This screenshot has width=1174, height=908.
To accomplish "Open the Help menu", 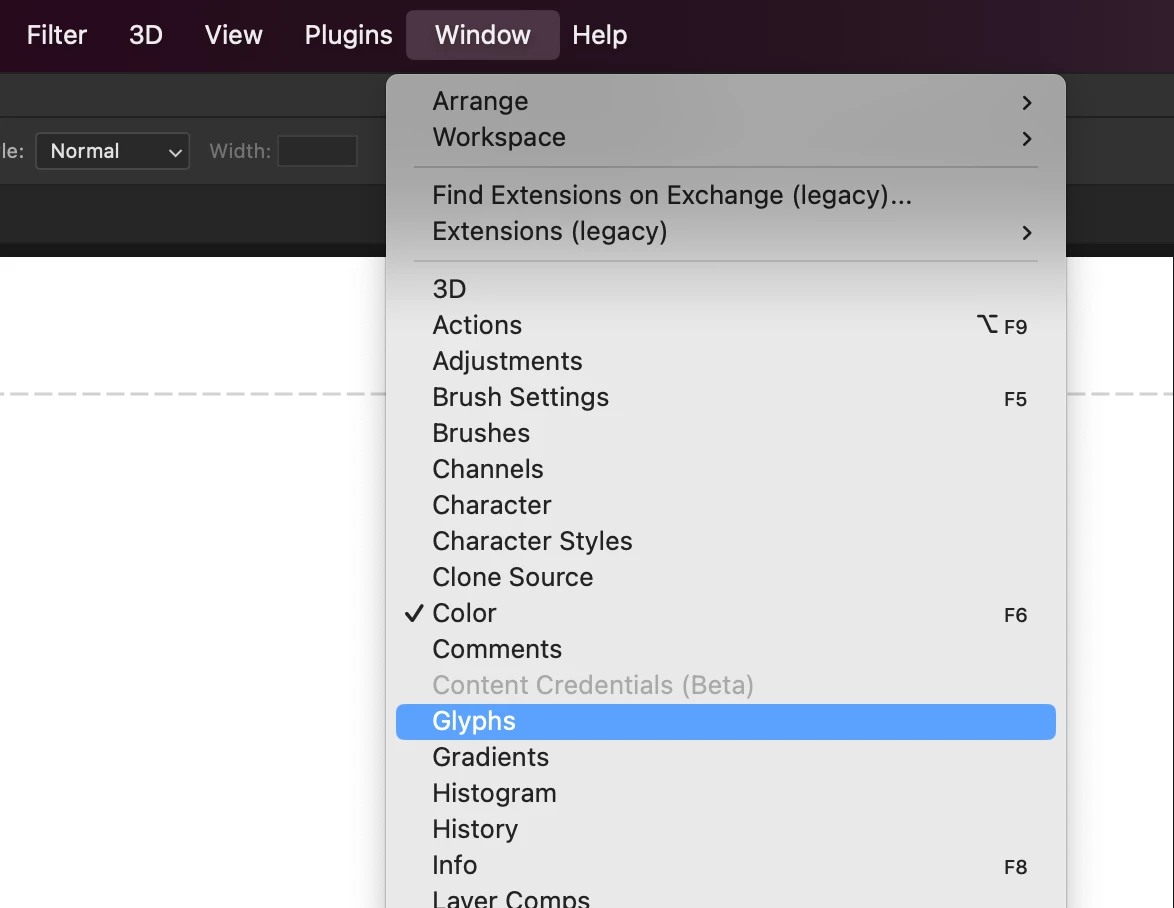I will pos(599,35).
